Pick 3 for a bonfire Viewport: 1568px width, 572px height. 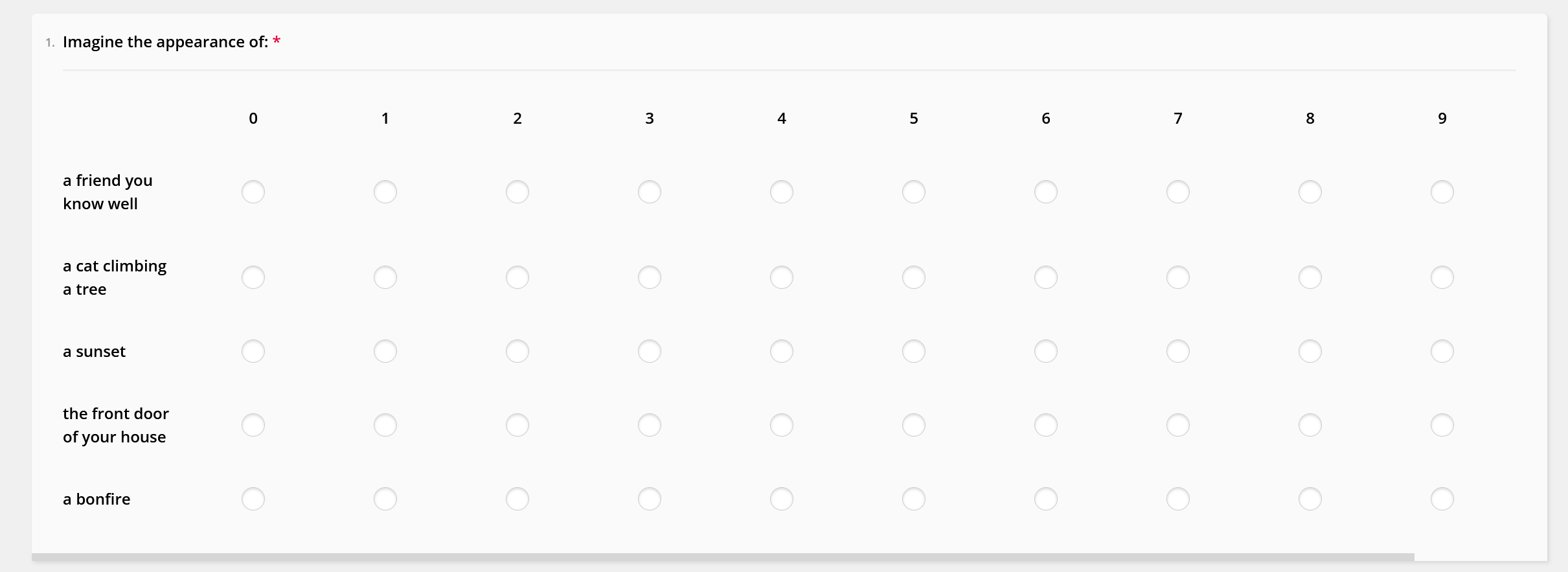click(650, 499)
